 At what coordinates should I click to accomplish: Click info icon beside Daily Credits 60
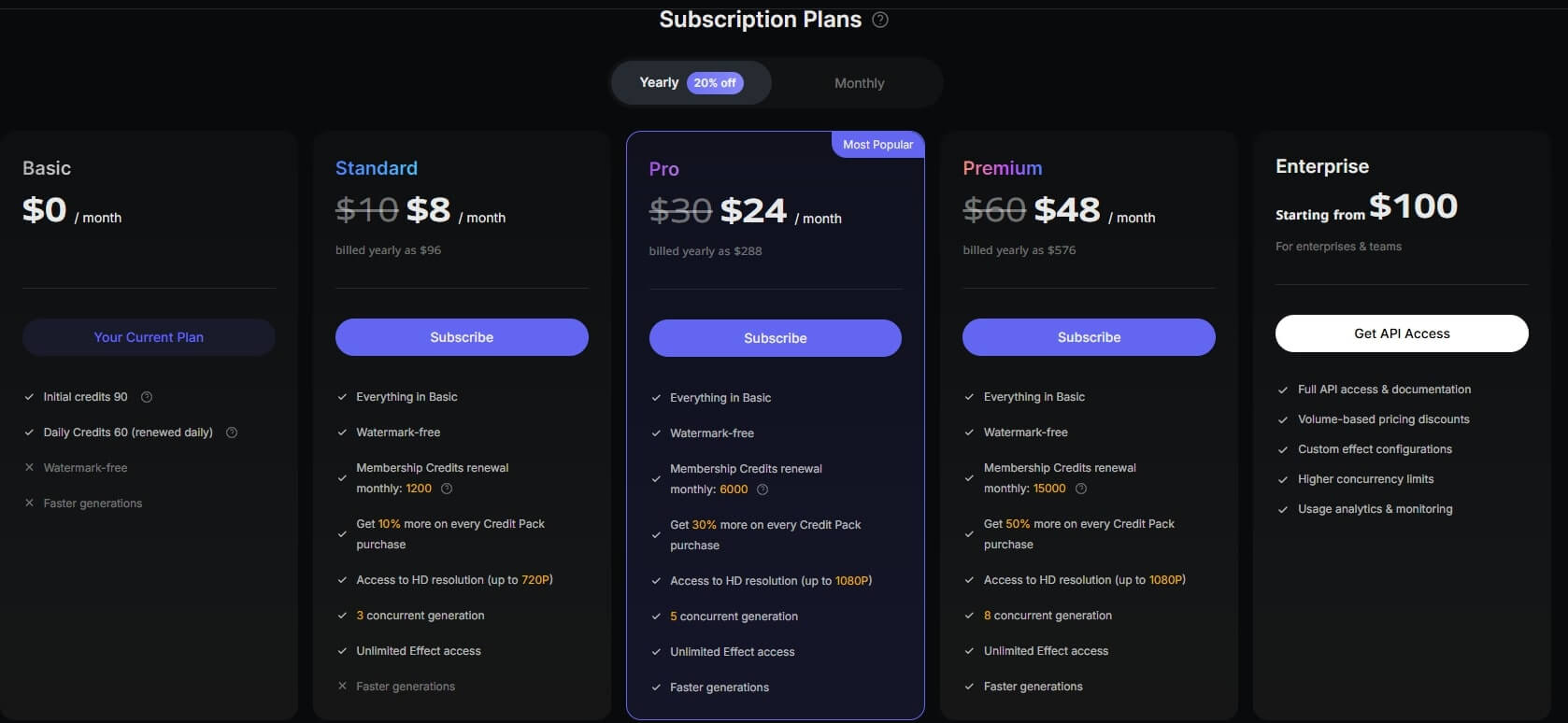coord(232,432)
